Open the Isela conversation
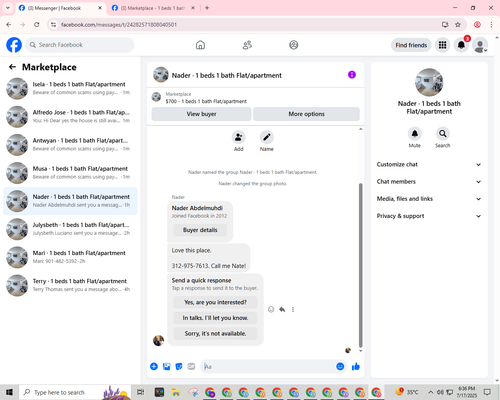This screenshot has width=500, height=400. (x=70, y=88)
